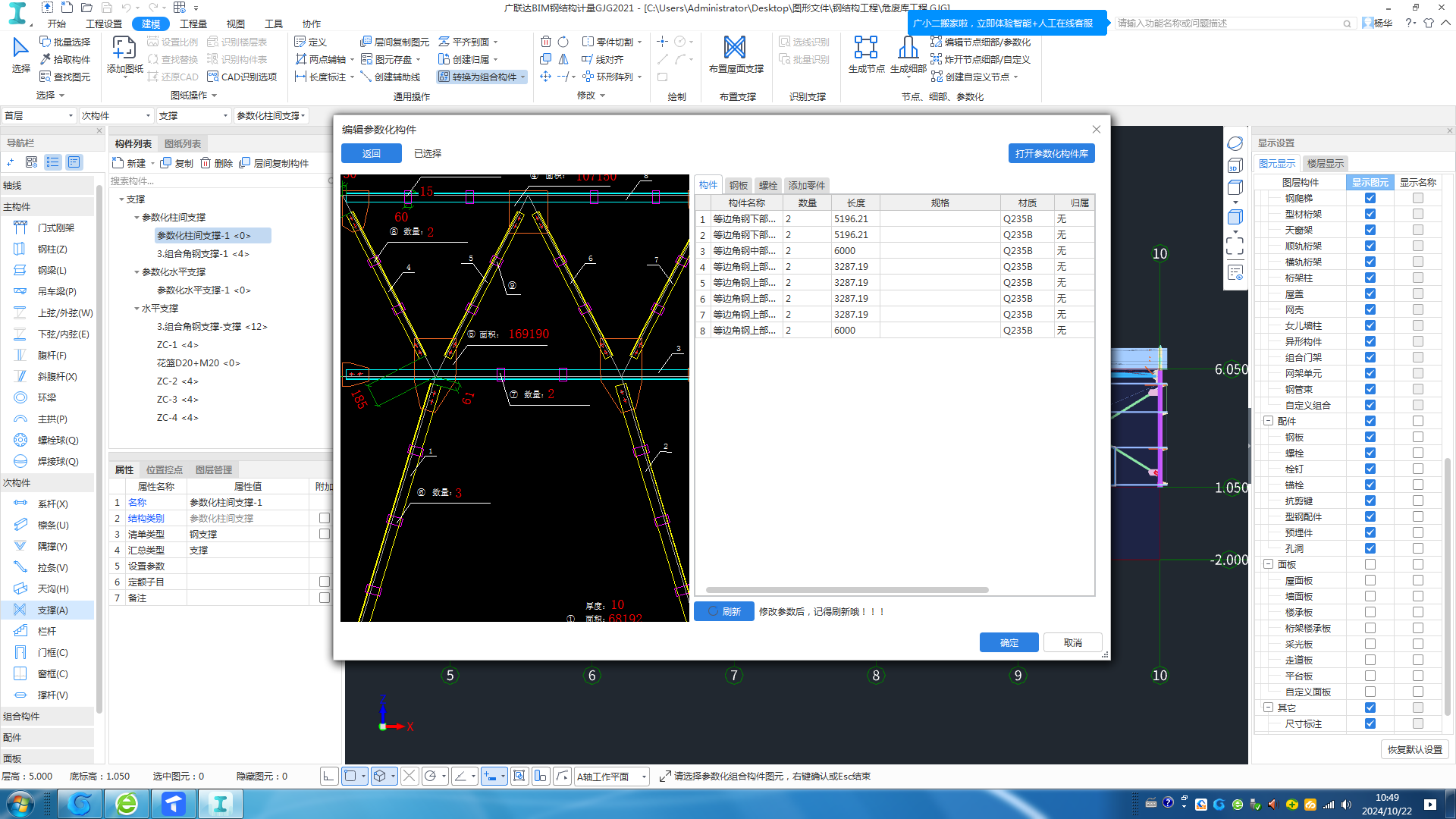Screen dimensions: 1456x819
Task: Select the 栏杆 navigation item
Action: pyautogui.click(x=46, y=631)
